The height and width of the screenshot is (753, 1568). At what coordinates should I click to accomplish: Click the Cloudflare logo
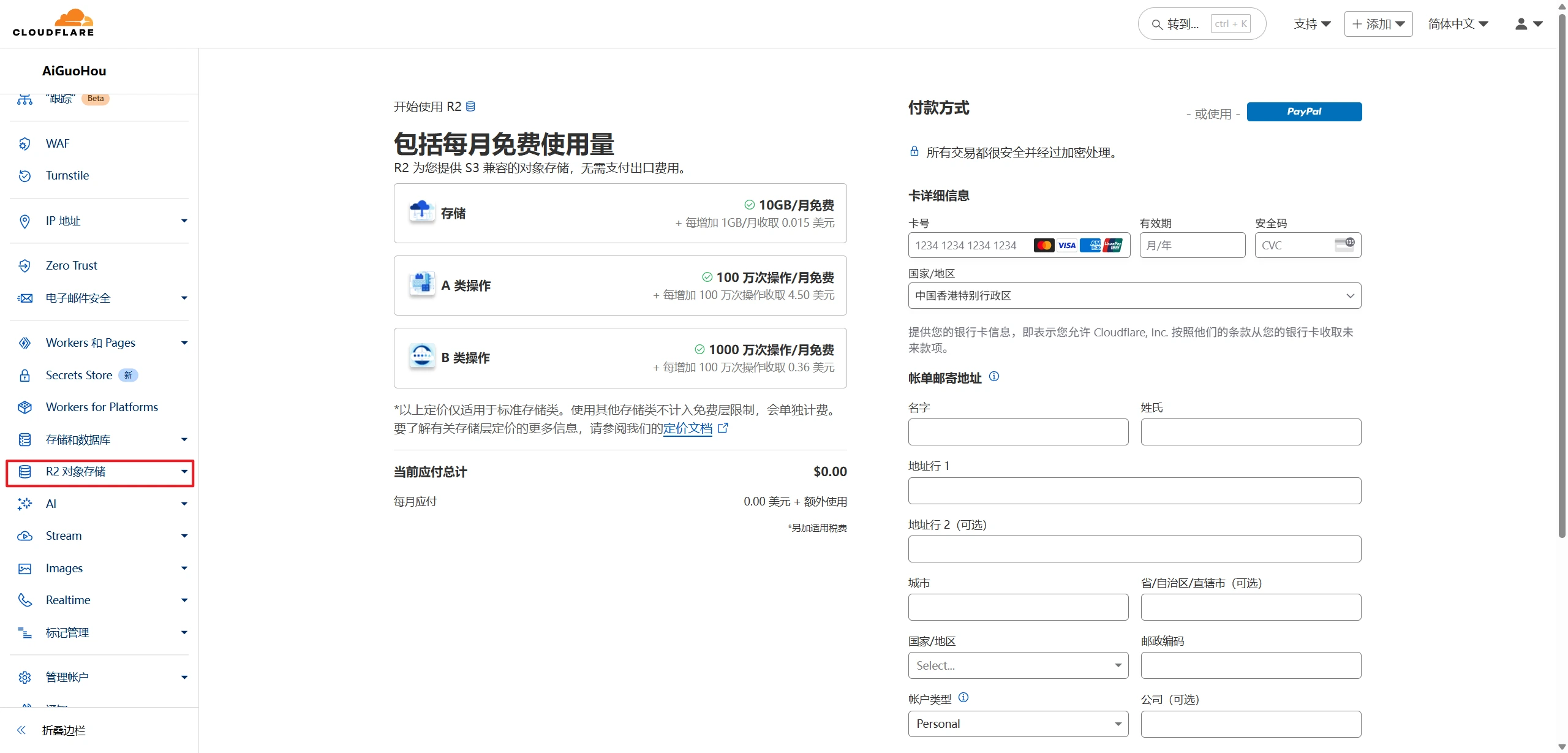coord(53,23)
